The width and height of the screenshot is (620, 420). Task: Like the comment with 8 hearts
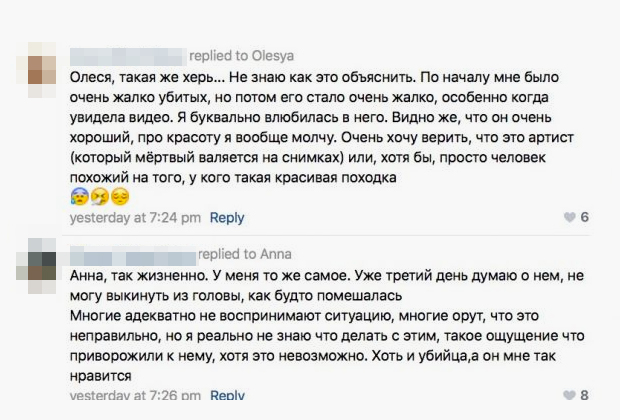(x=569, y=395)
